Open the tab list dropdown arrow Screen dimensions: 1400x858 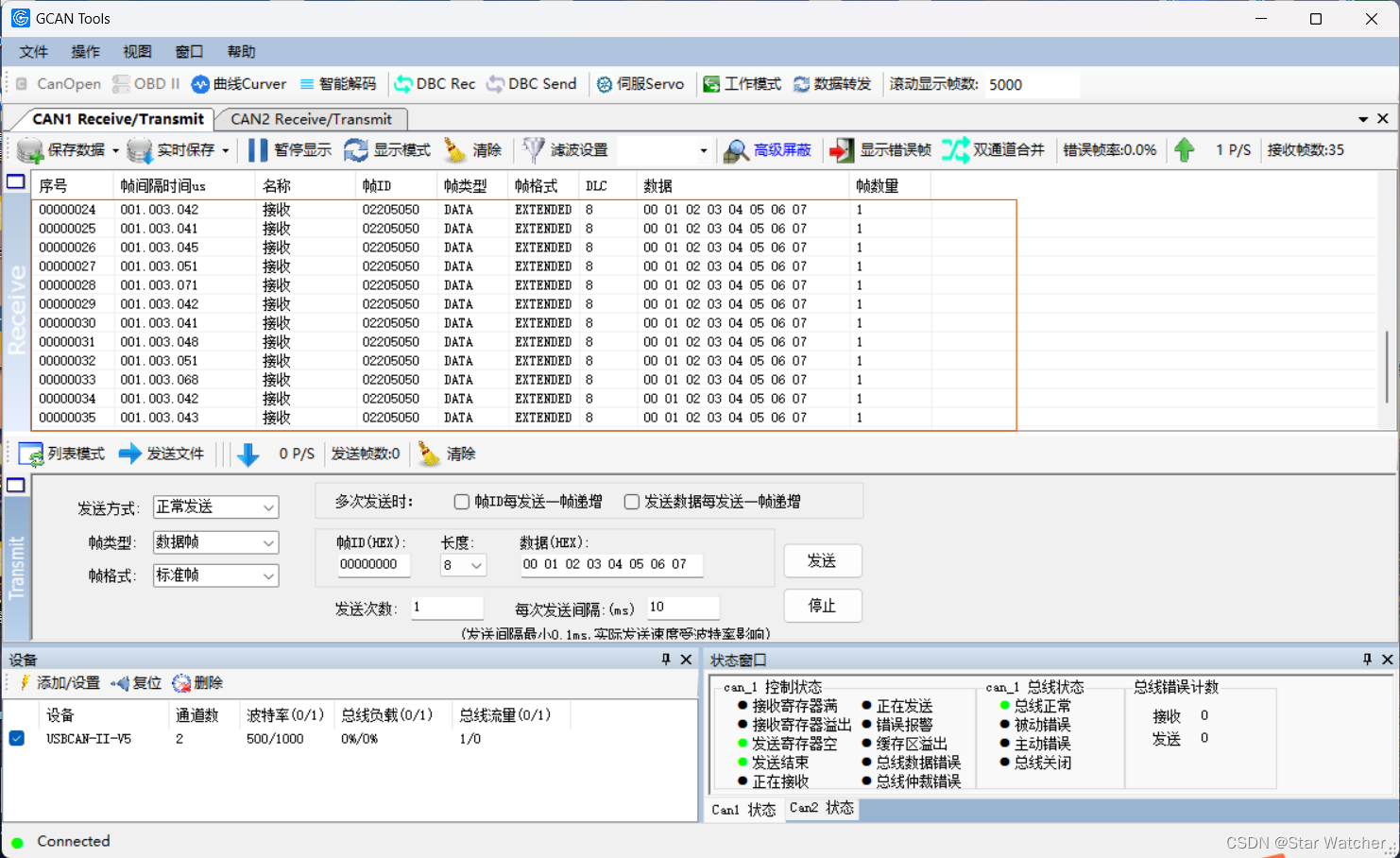1363,119
